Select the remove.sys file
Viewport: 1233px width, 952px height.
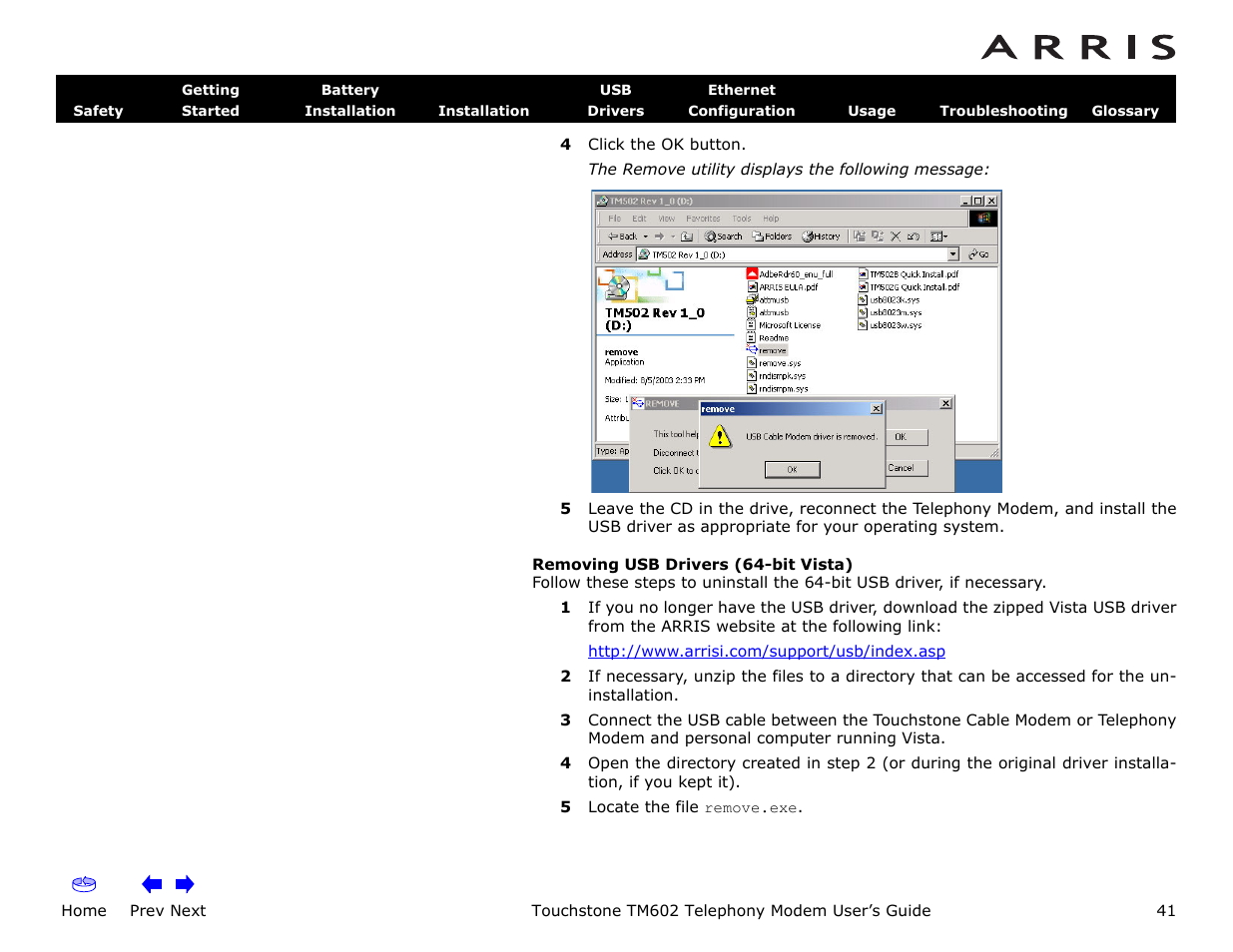774,363
